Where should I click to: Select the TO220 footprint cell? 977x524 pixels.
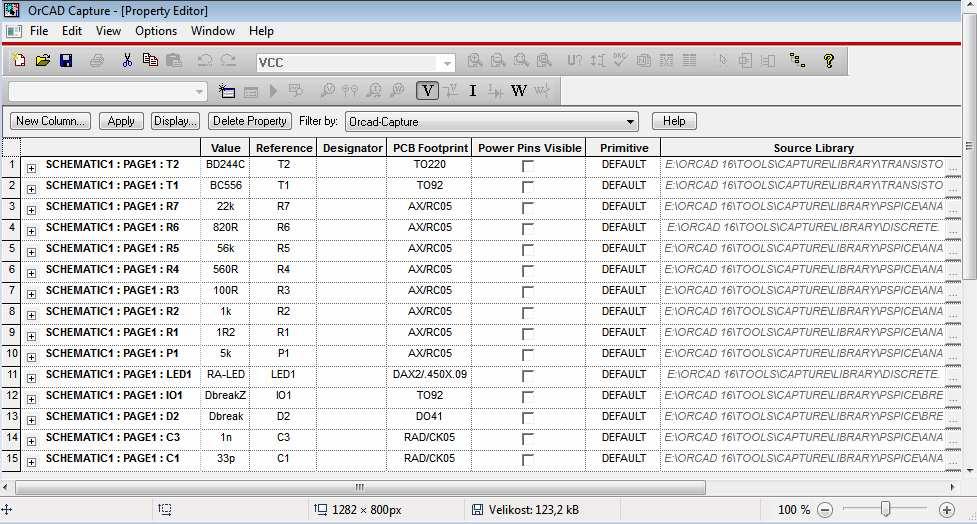(429, 164)
